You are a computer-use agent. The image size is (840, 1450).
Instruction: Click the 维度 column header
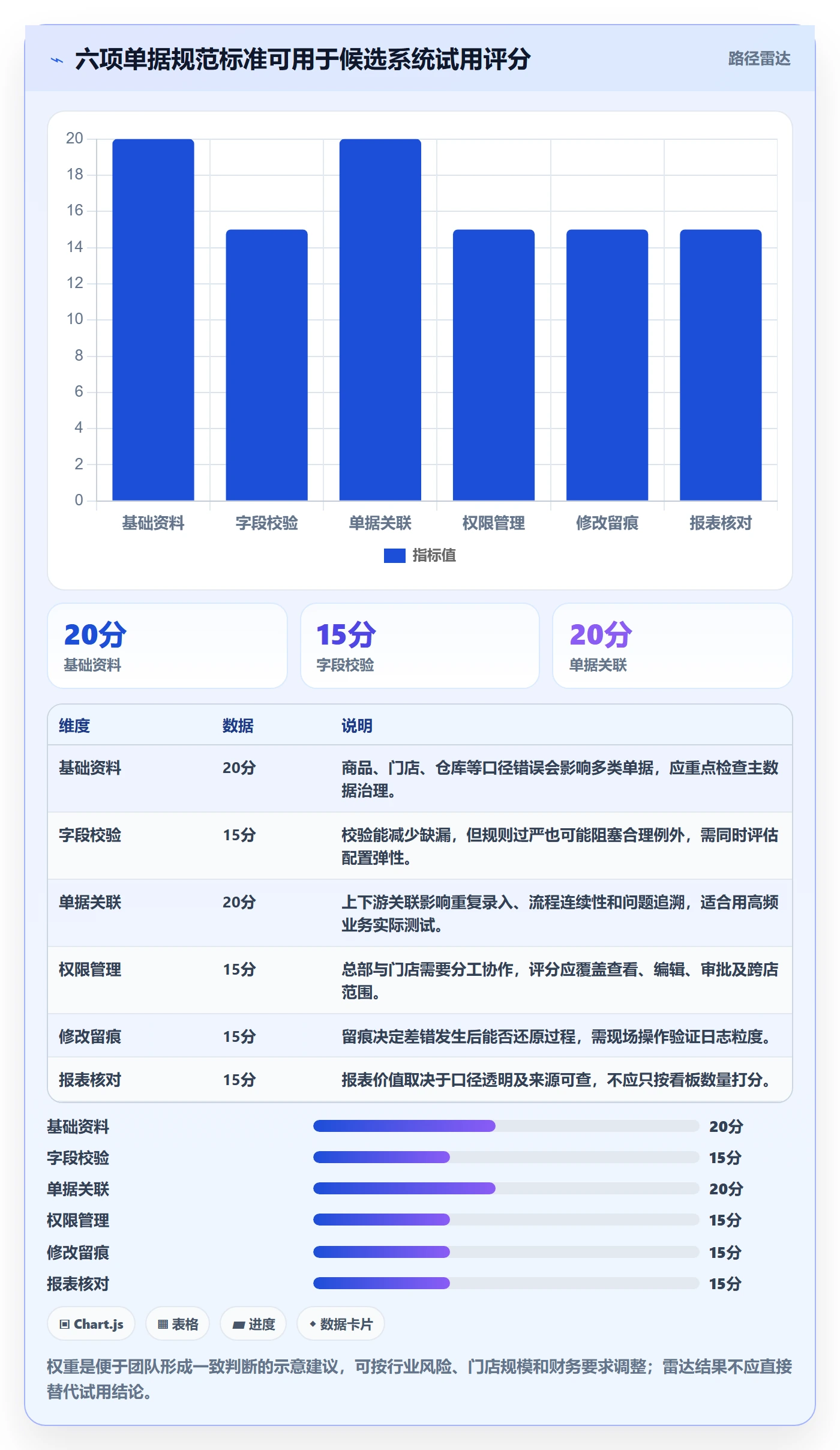tap(74, 726)
